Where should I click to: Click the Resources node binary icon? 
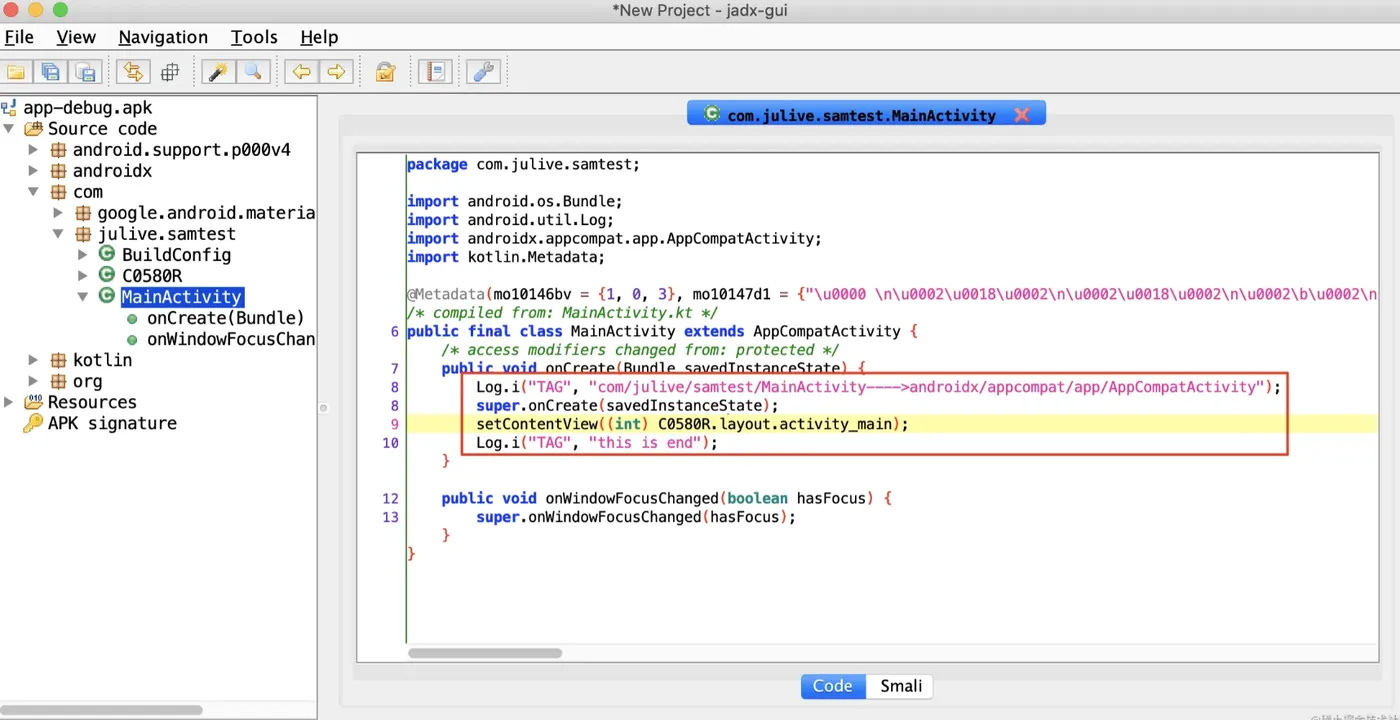click(x=33, y=402)
